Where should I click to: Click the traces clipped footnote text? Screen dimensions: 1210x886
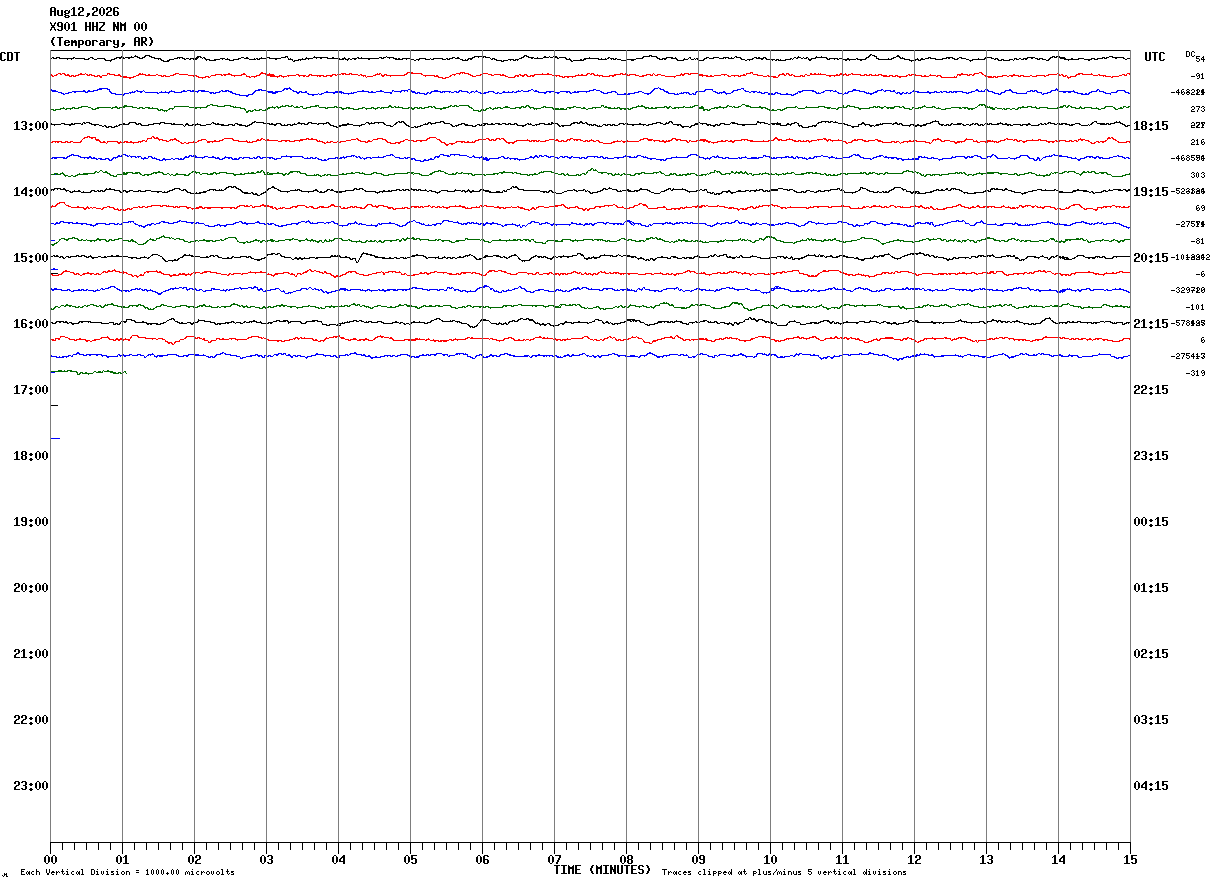784,873
